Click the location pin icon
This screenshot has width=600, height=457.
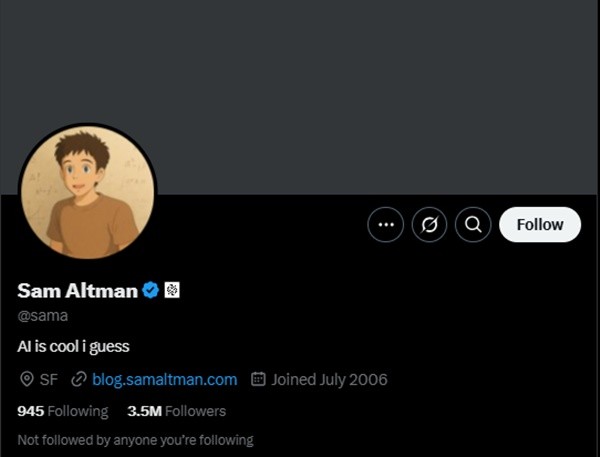click(x=27, y=379)
